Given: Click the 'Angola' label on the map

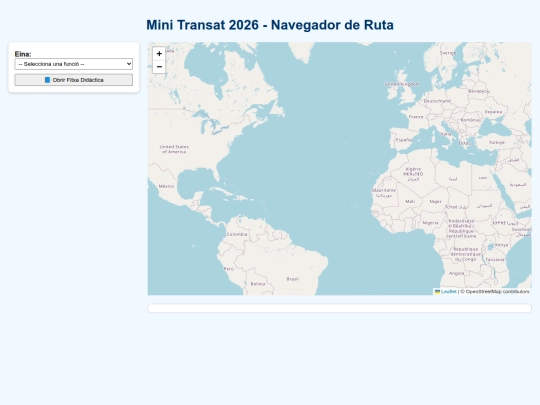Looking at the screenshot, I should click(456, 273).
